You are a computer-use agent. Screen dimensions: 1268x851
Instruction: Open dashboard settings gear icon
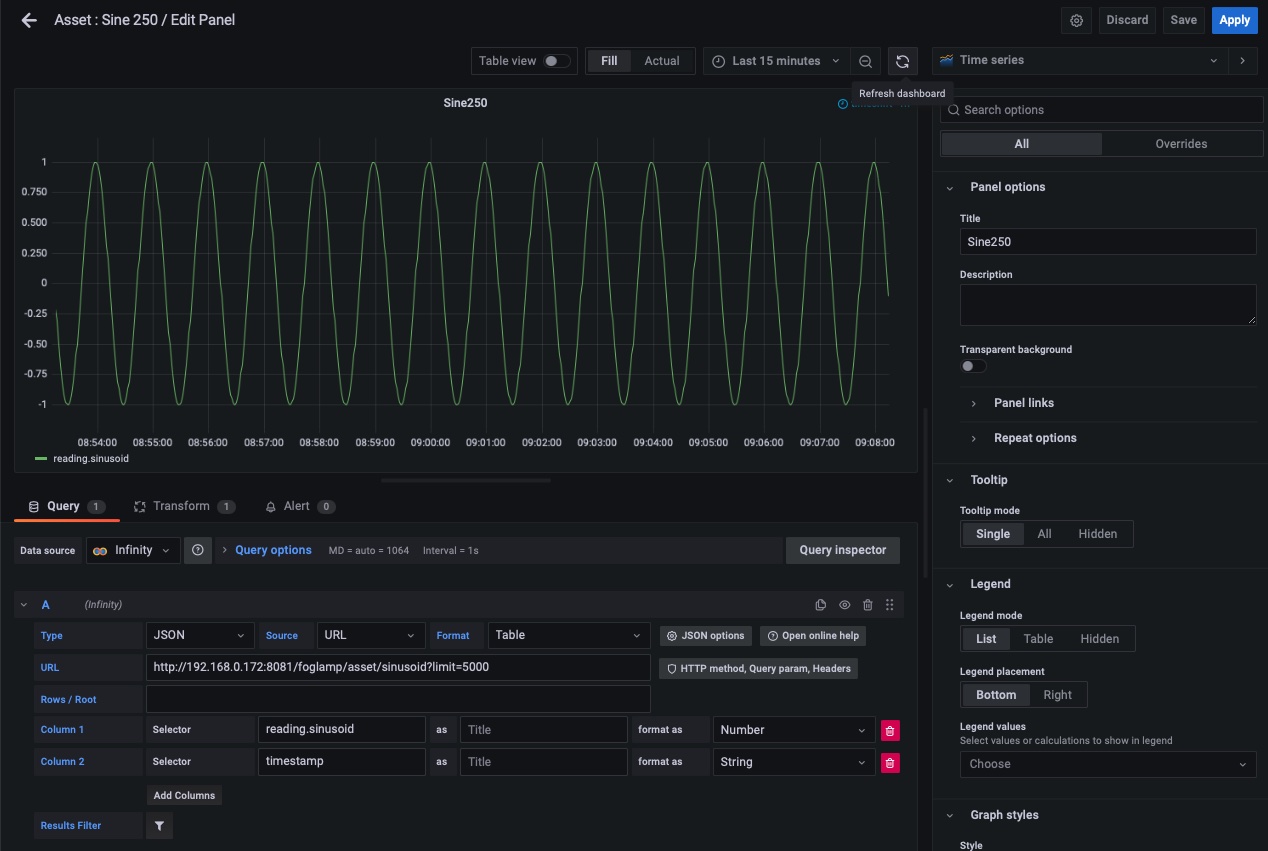[x=1076, y=20]
